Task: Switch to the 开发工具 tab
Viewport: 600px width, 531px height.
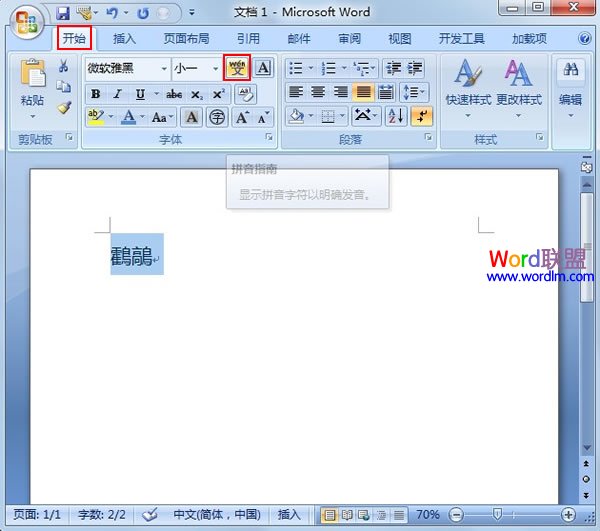Action: pos(462,39)
